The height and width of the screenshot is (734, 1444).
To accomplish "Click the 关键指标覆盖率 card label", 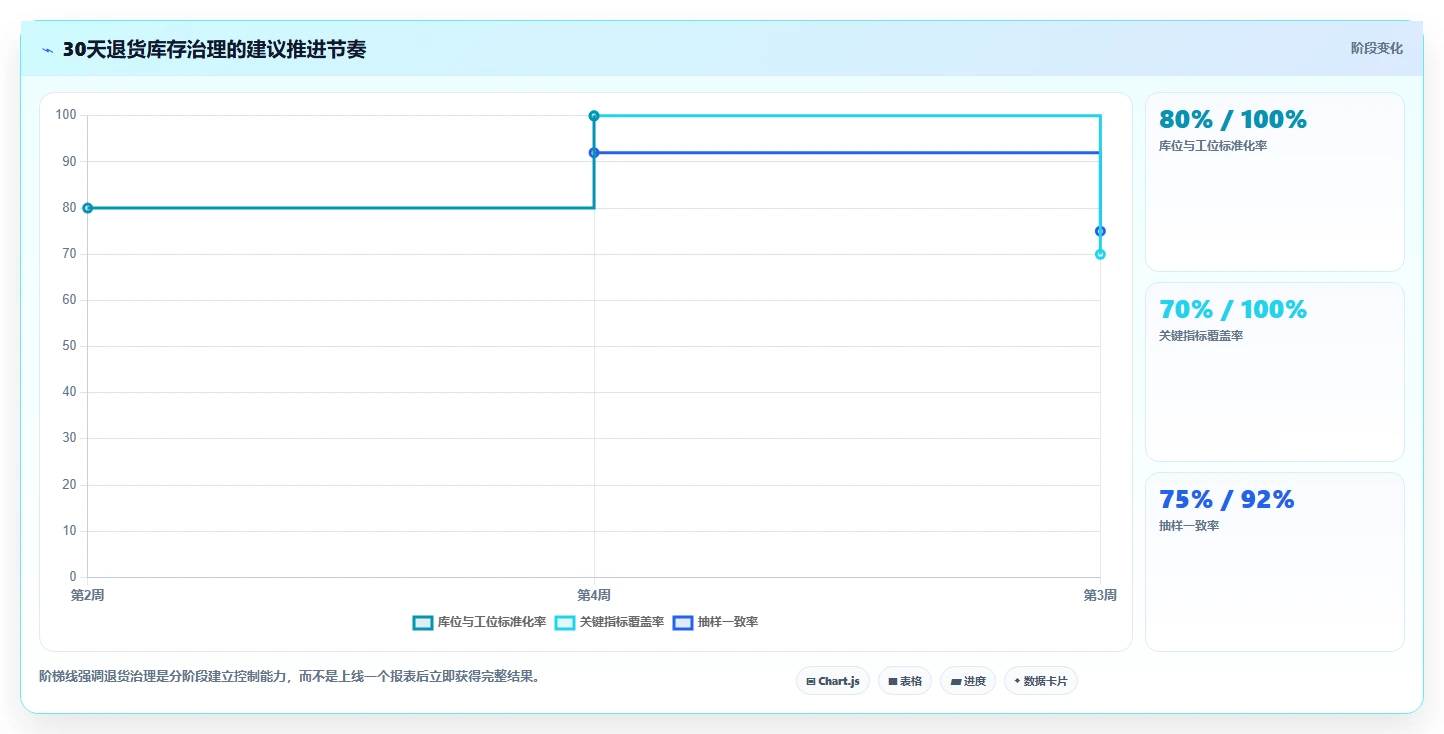I will (x=1201, y=336).
